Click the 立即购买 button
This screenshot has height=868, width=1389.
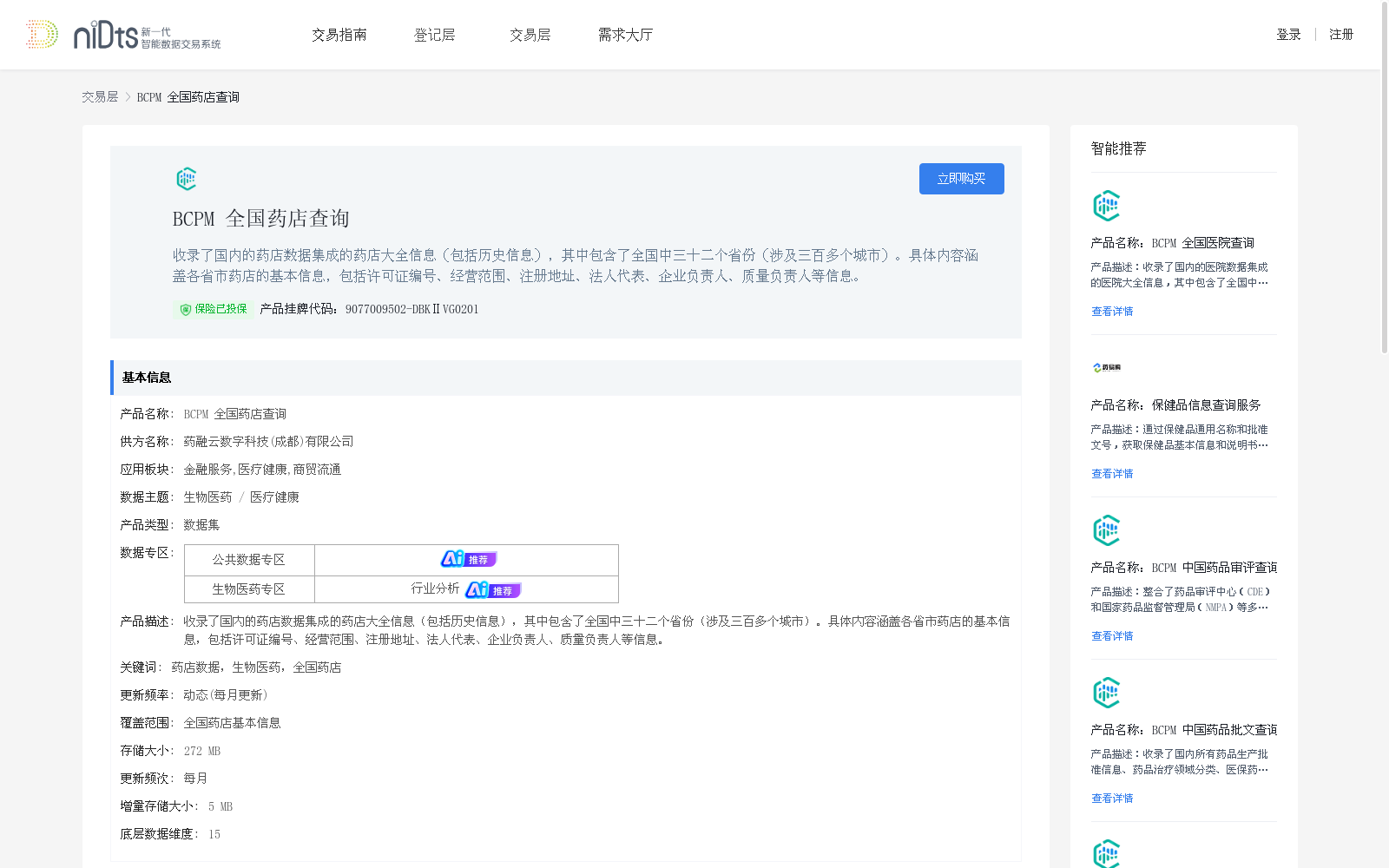(962, 179)
